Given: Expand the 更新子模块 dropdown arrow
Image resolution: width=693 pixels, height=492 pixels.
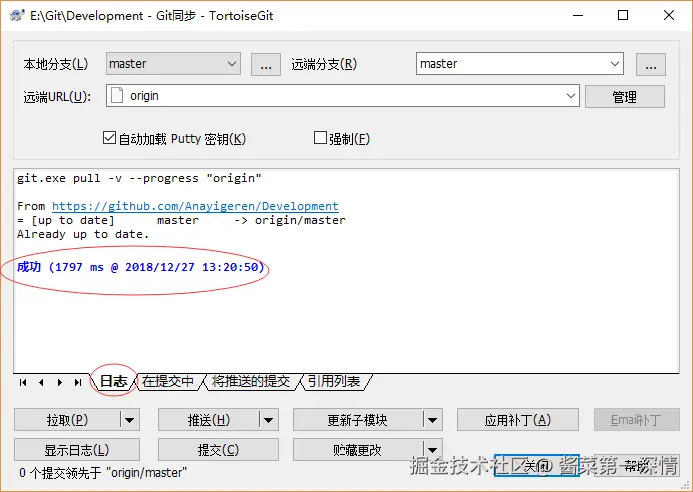Looking at the screenshot, I should (433, 420).
